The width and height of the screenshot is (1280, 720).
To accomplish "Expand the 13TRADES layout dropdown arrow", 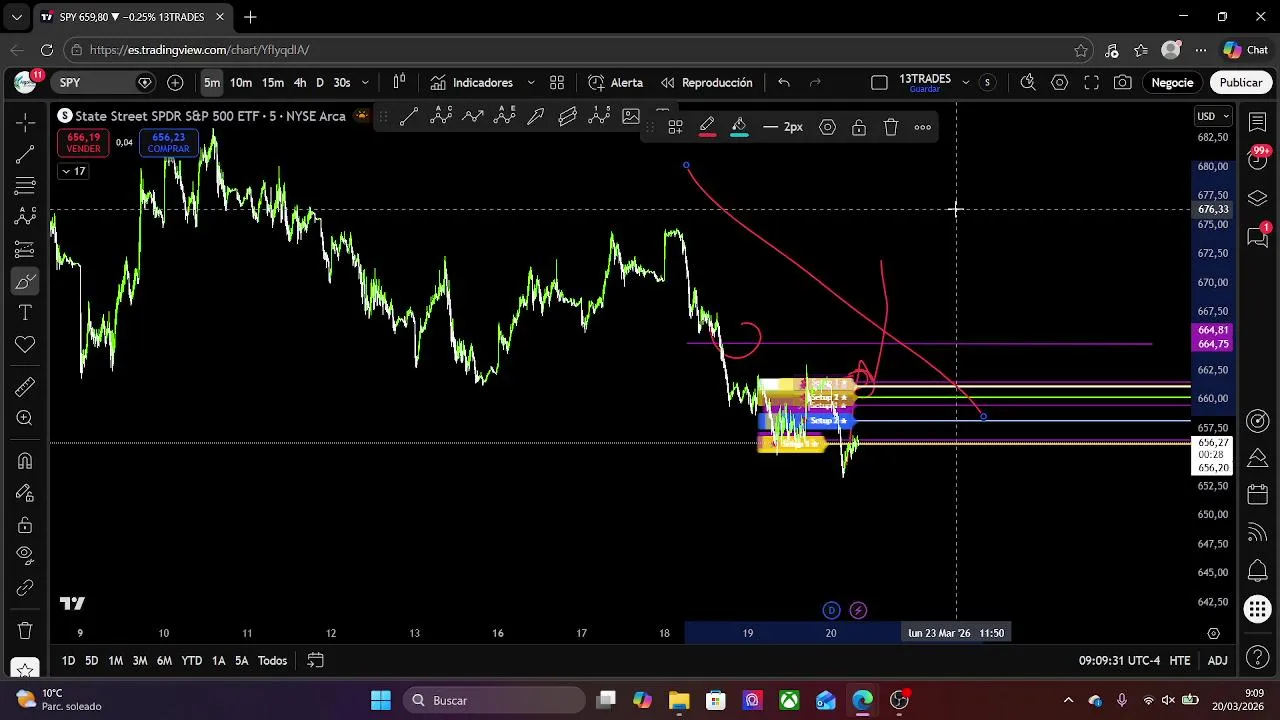I will pos(965,82).
